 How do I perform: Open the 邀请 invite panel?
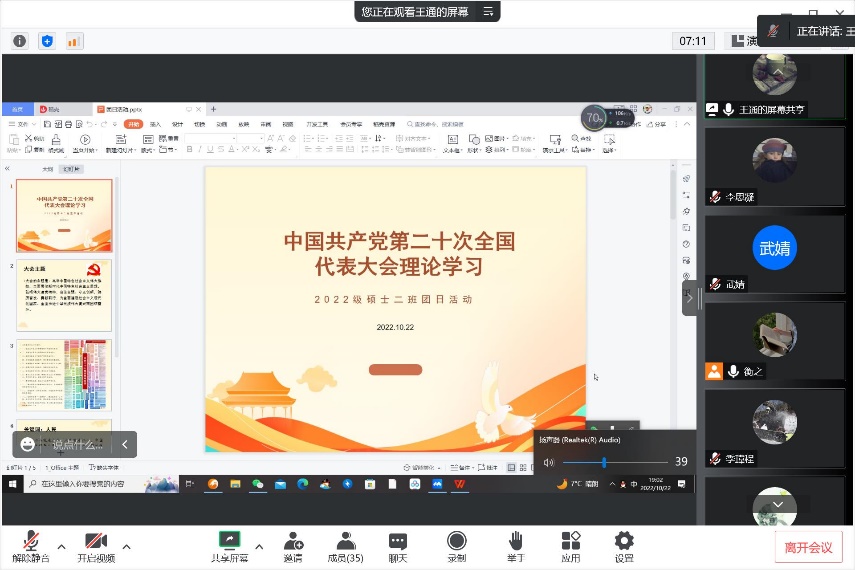293,546
